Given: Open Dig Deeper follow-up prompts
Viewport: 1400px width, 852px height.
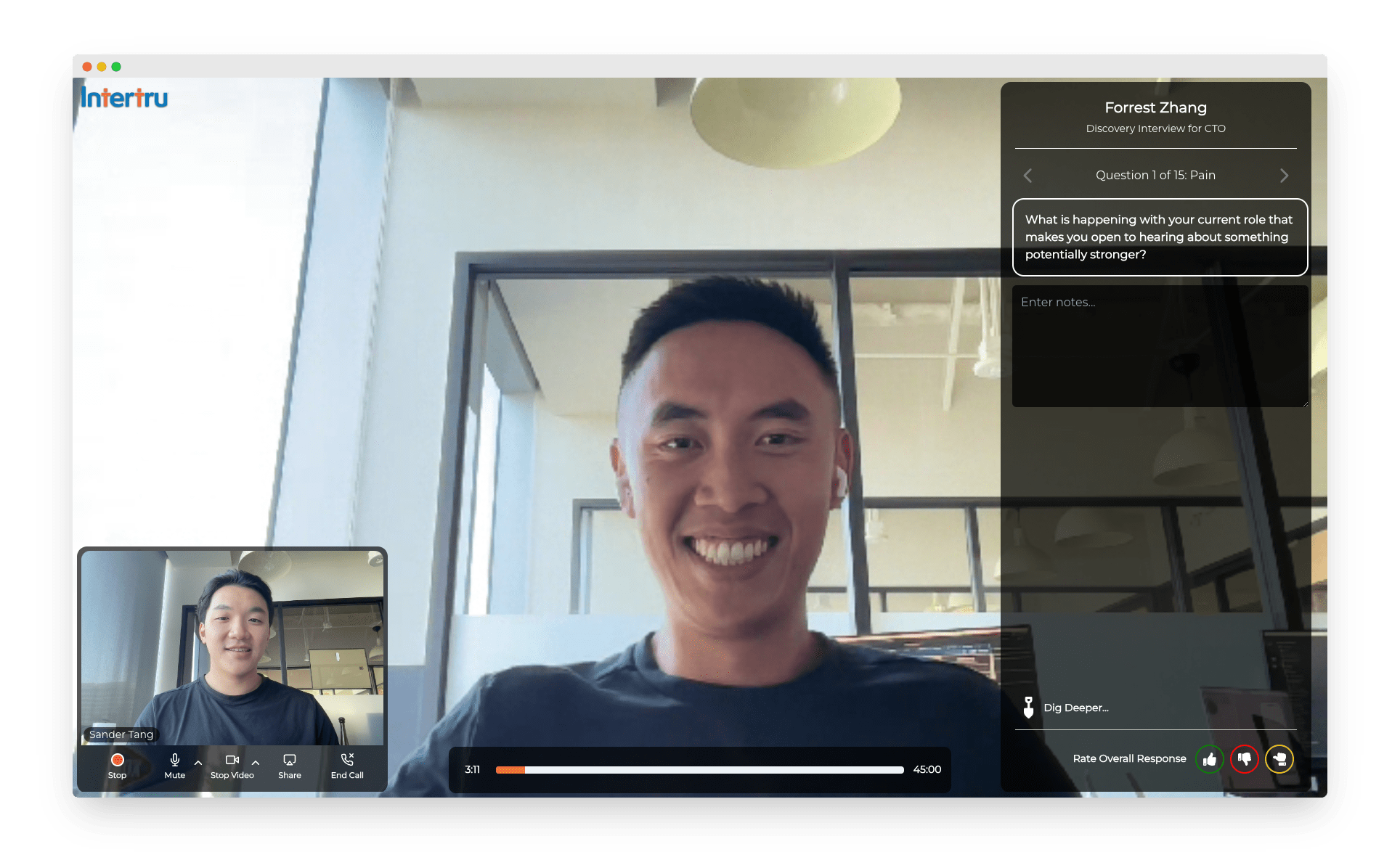Looking at the screenshot, I should (1075, 708).
